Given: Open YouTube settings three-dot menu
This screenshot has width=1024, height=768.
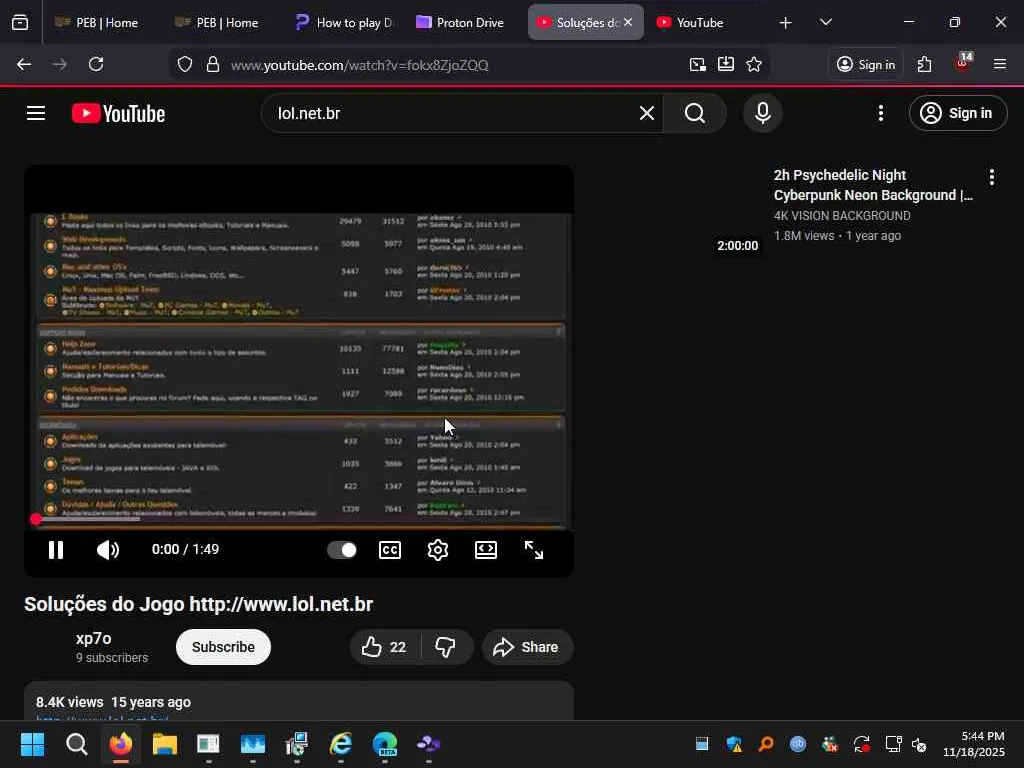Looking at the screenshot, I should tap(881, 113).
